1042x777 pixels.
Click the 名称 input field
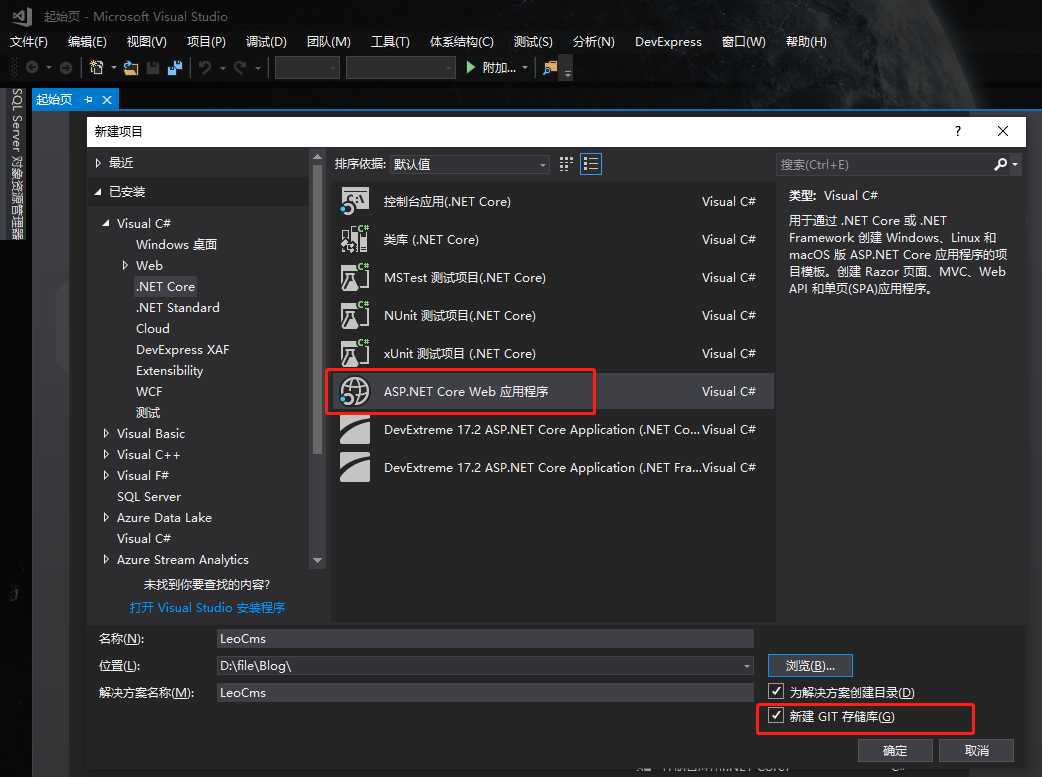pos(485,639)
